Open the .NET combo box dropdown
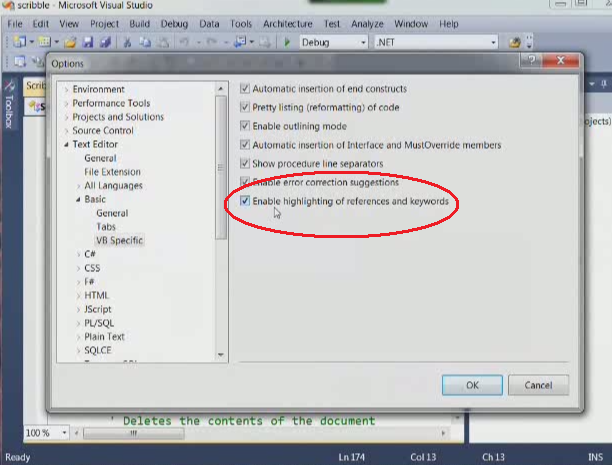The image size is (612, 465). (x=493, y=42)
